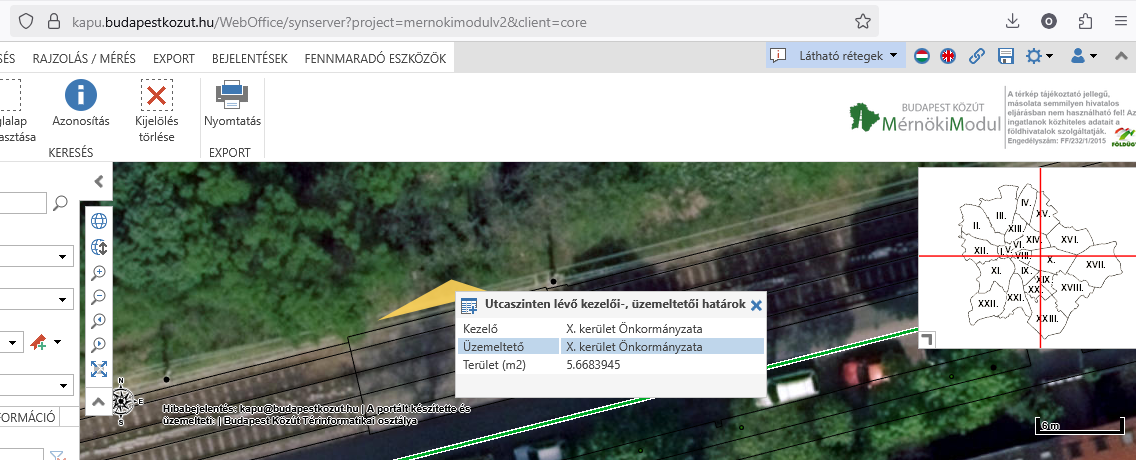
Task: Go to the previous map view
Action: (98, 321)
